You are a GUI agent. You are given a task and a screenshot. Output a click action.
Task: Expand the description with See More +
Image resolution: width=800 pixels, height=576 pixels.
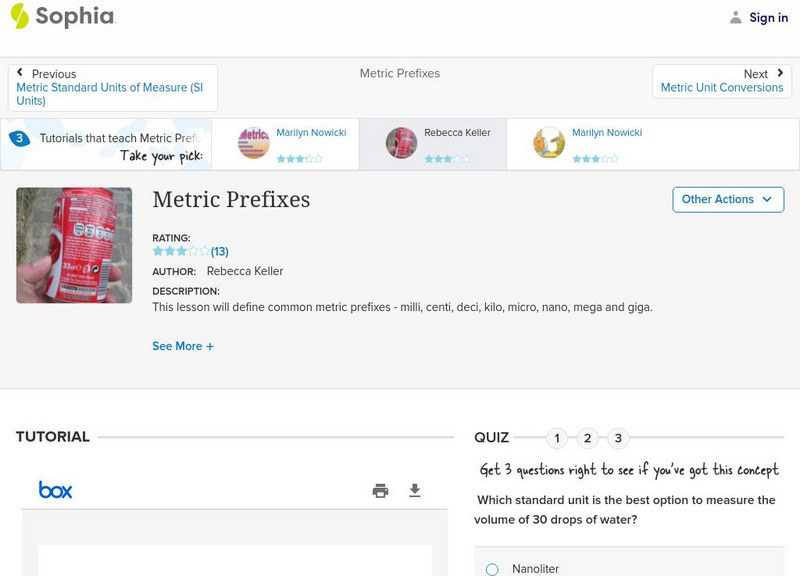[183, 346]
